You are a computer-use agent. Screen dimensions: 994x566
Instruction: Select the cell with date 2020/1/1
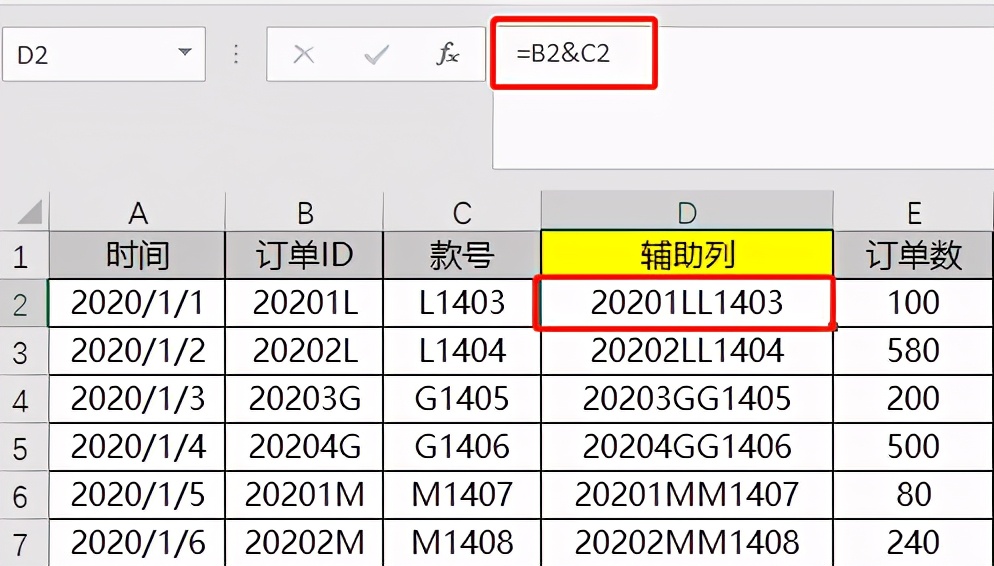click(138, 304)
